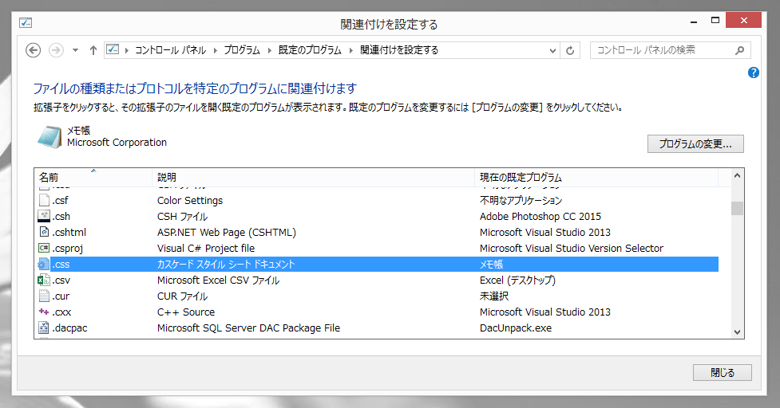The image size is (780, 408).
Task: Minimize the 関連付けを設定する window
Action: pyautogui.click(x=694, y=21)
